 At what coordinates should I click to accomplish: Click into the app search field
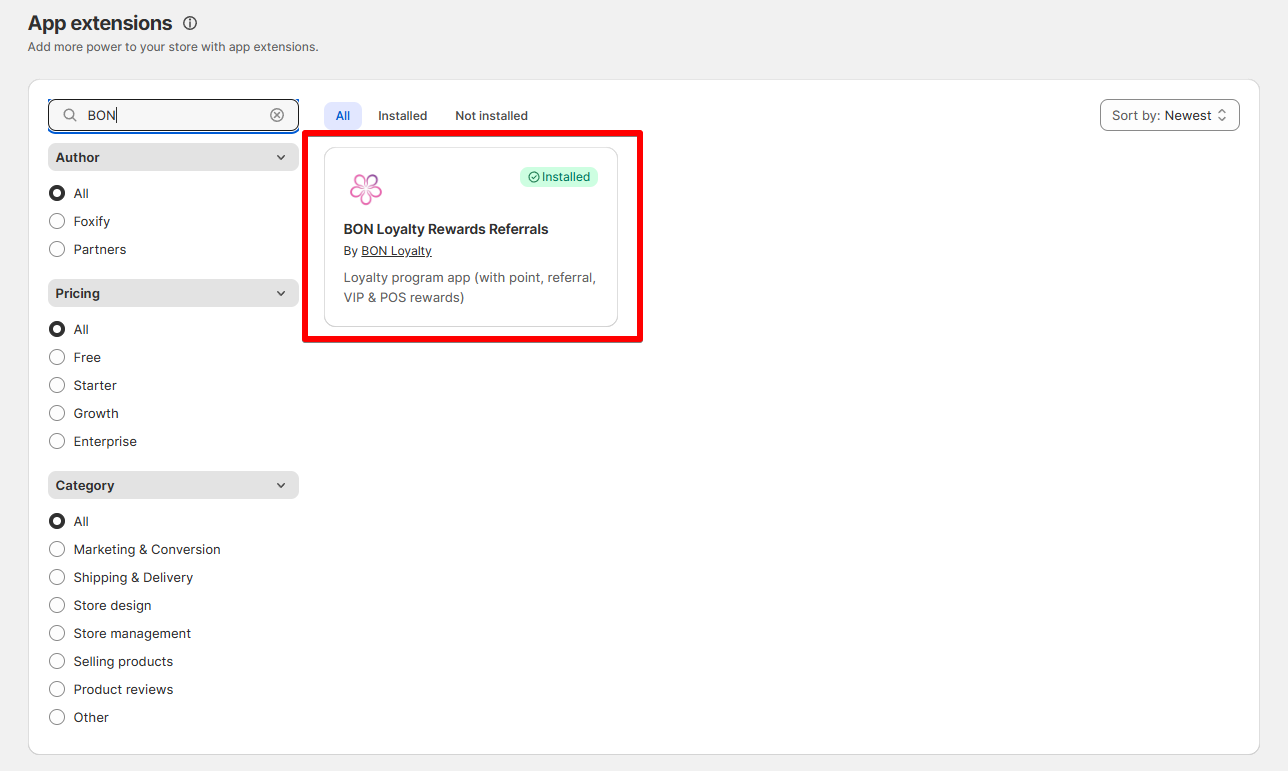click(173, 115)
